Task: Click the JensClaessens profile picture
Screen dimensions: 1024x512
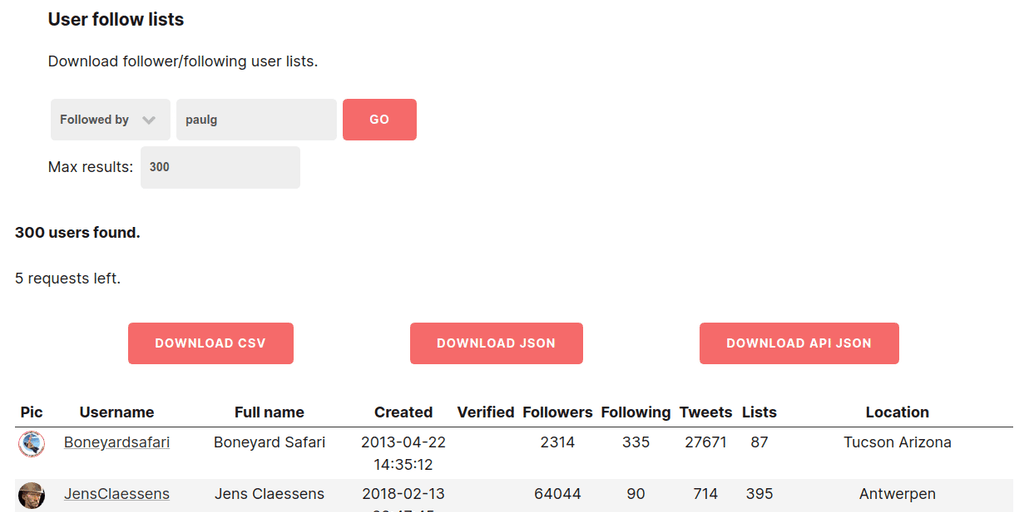Action: pyautogui.click(x=32, y=495)
